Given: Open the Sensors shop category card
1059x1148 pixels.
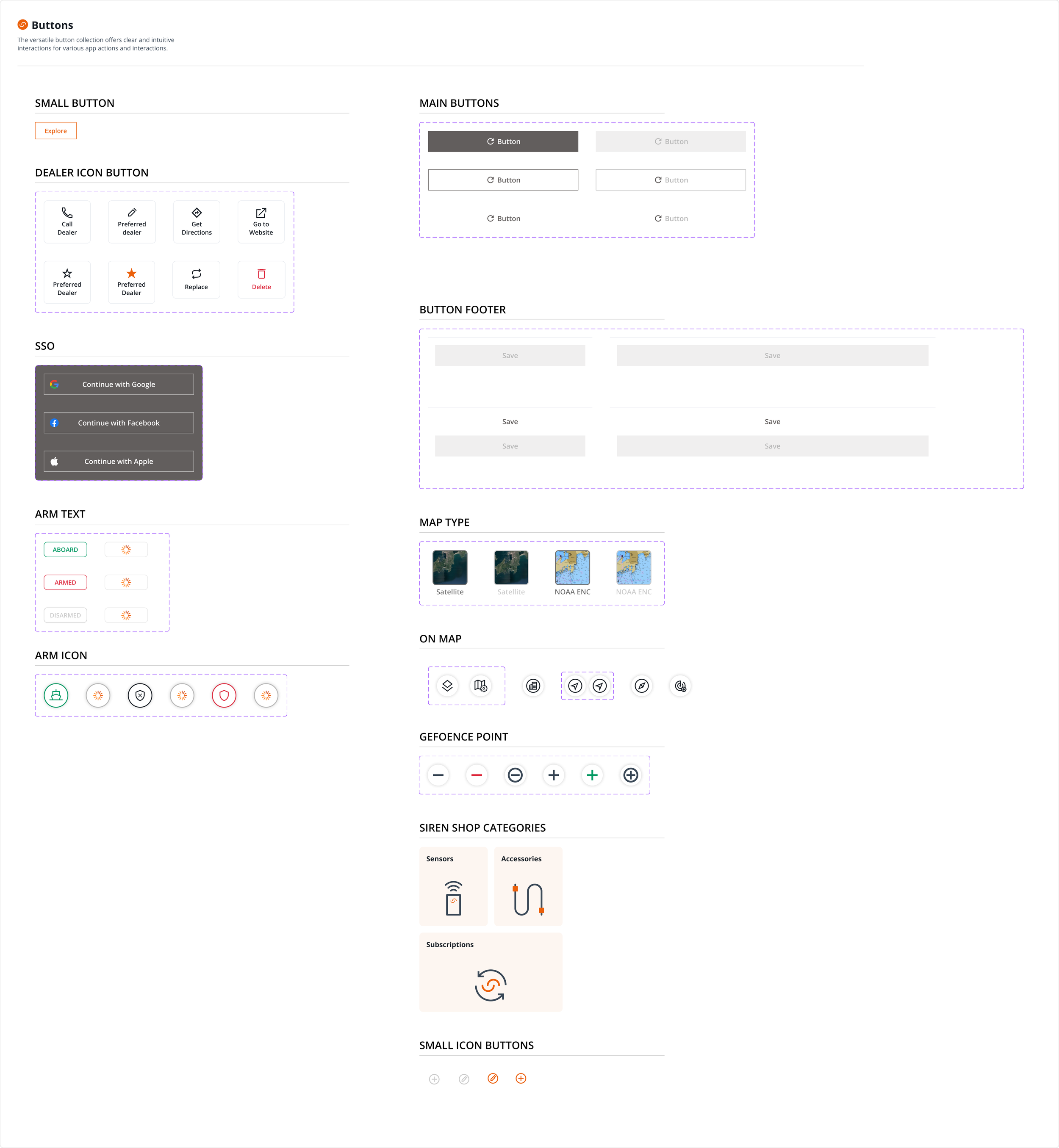Looking at the screenshot, I should click(x=453, y=886).
